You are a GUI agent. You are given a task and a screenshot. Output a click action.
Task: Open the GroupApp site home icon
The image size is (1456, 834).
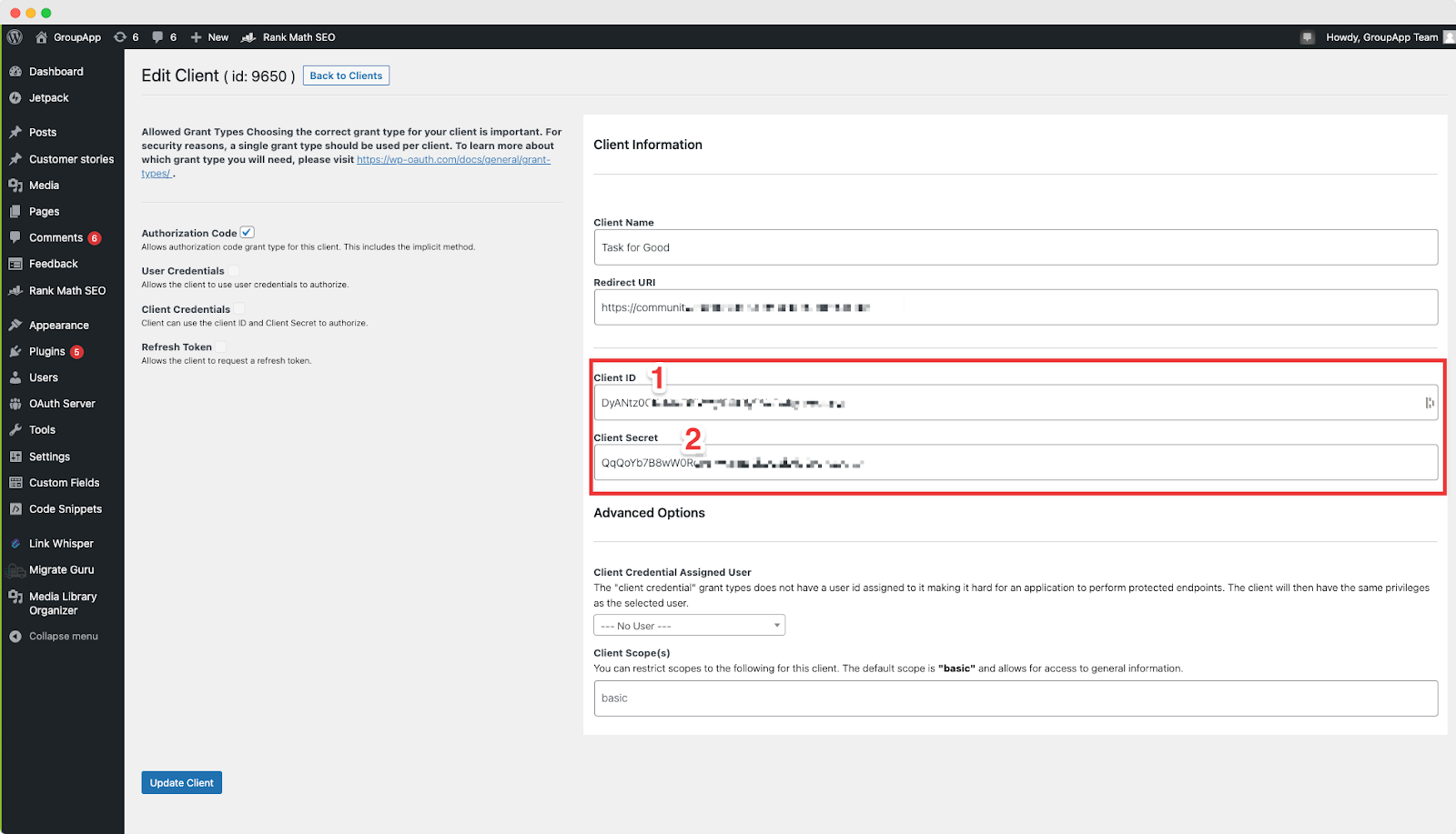41,37
